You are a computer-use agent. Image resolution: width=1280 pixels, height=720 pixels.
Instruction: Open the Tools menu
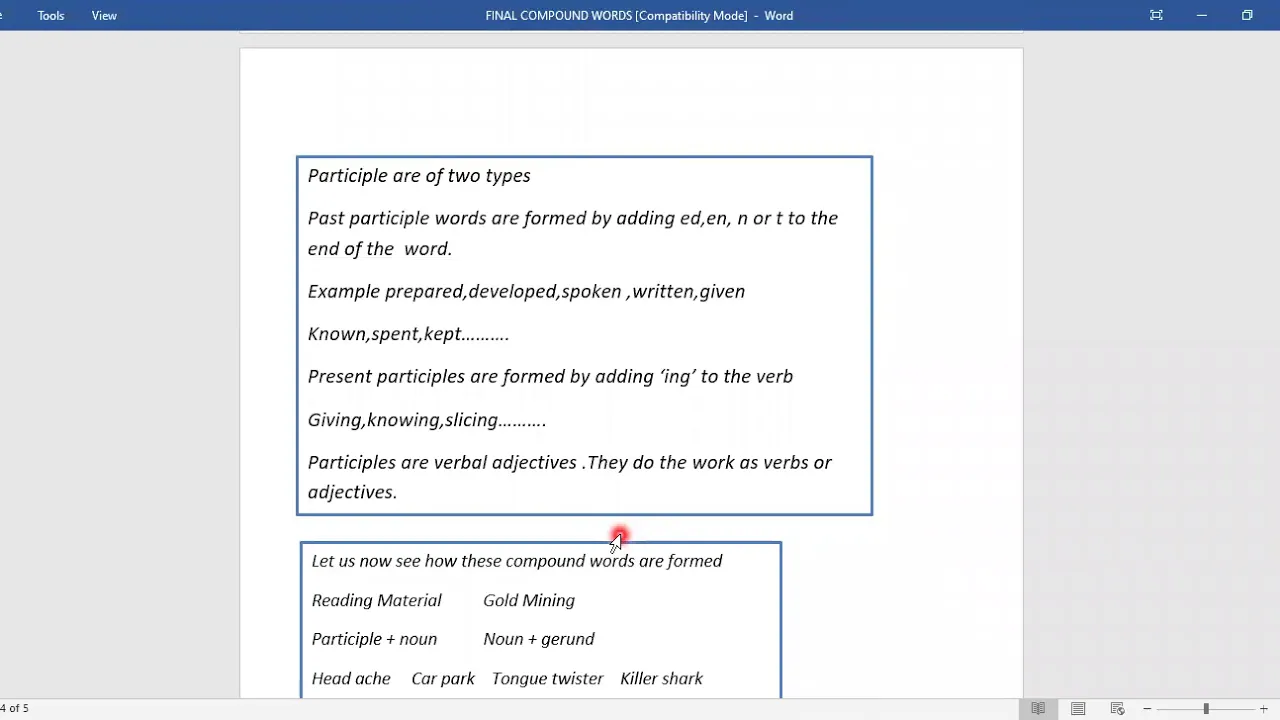(x=51, y=15)
